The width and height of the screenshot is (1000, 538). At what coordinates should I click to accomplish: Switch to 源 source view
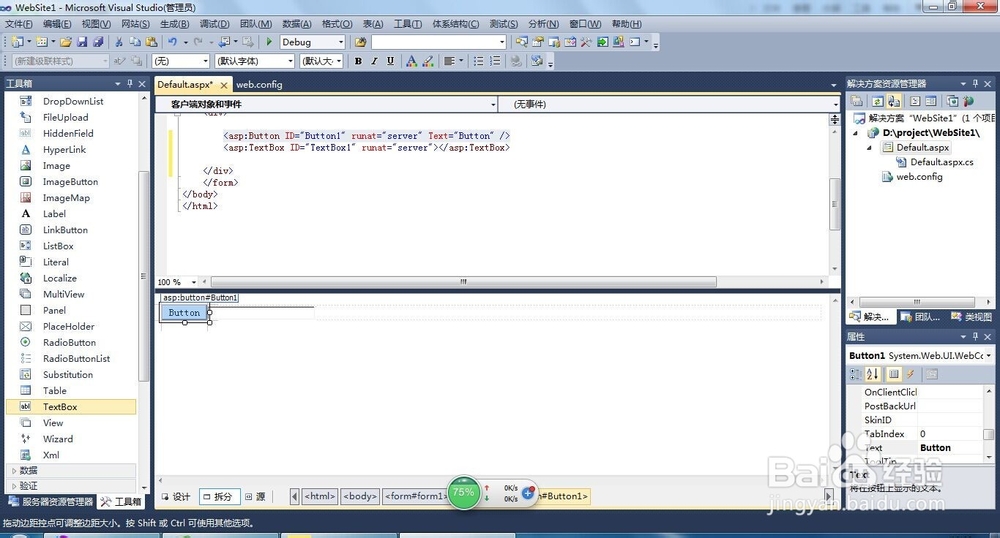coord(255,497)
